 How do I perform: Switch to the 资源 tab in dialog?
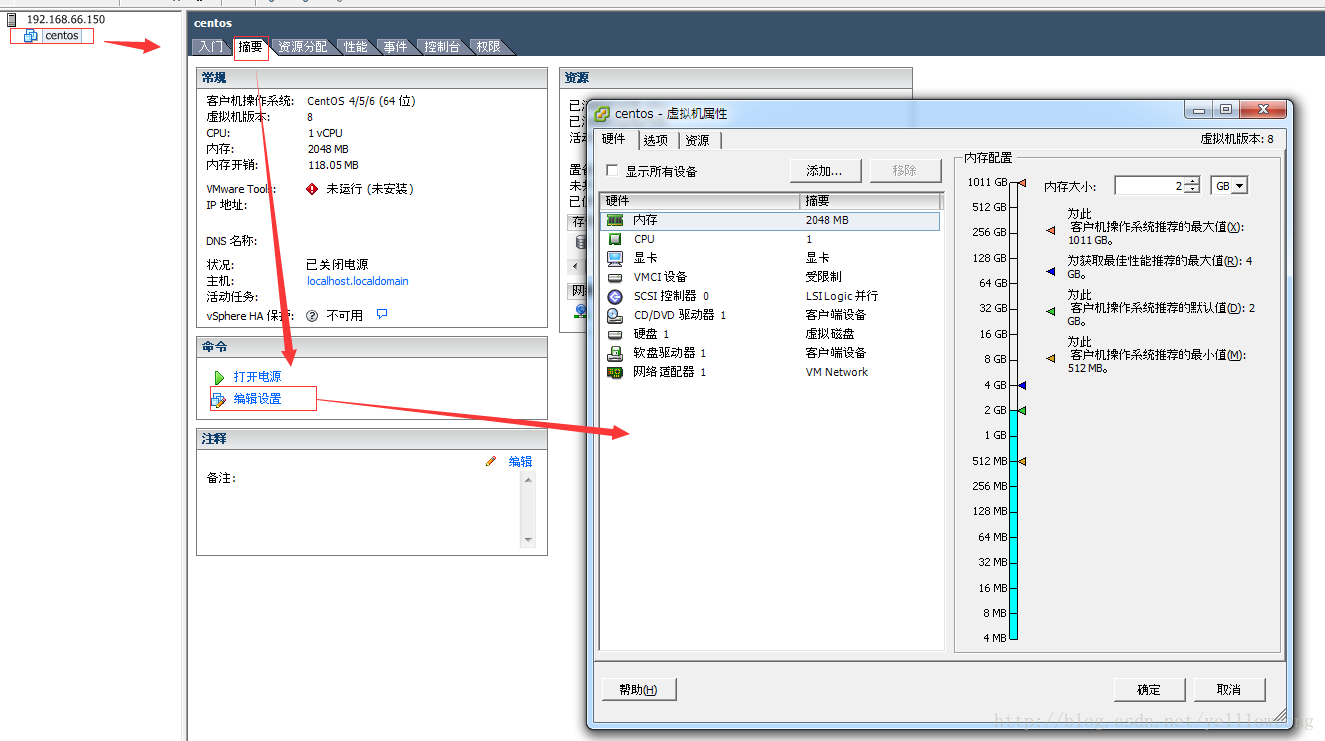(x=698, y=140)
